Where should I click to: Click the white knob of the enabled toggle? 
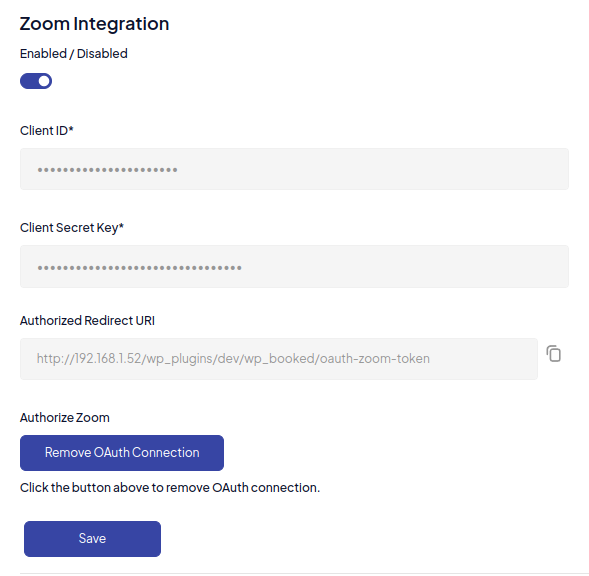(x=44, y=81)
